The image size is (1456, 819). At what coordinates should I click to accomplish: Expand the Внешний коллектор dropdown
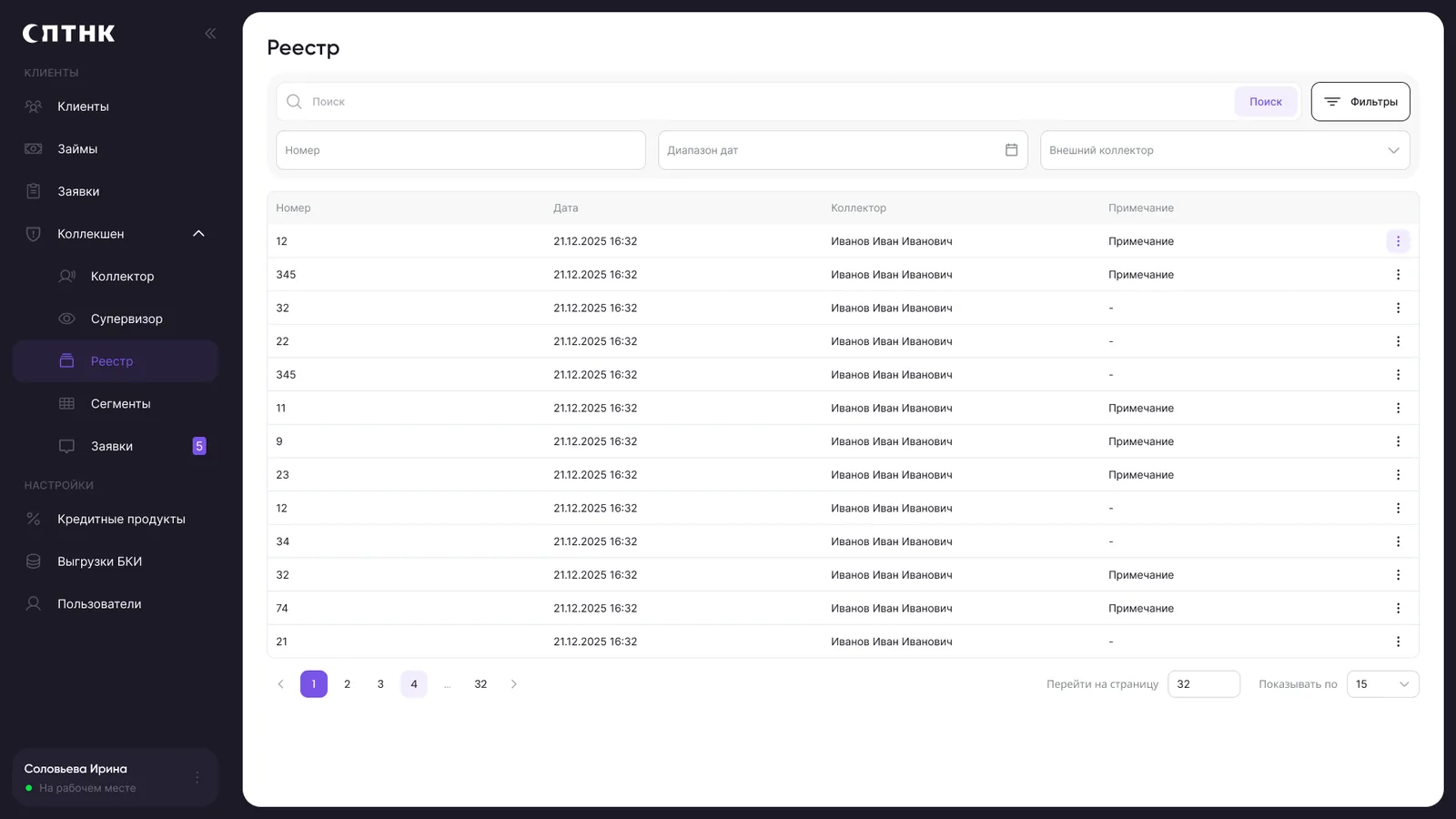[x=1225, y=150]
